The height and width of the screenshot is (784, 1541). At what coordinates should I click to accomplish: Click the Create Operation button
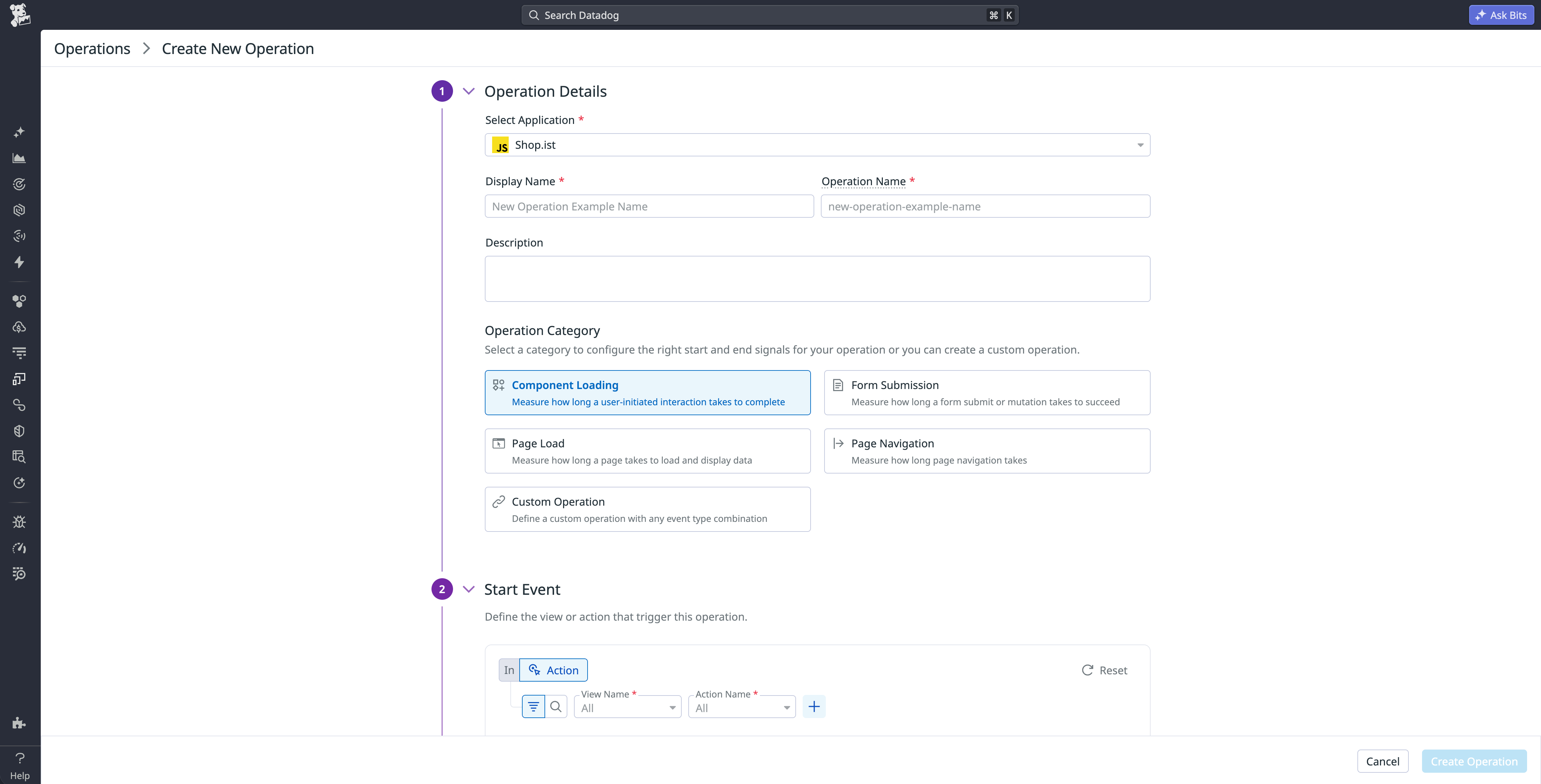(1474, 761)
